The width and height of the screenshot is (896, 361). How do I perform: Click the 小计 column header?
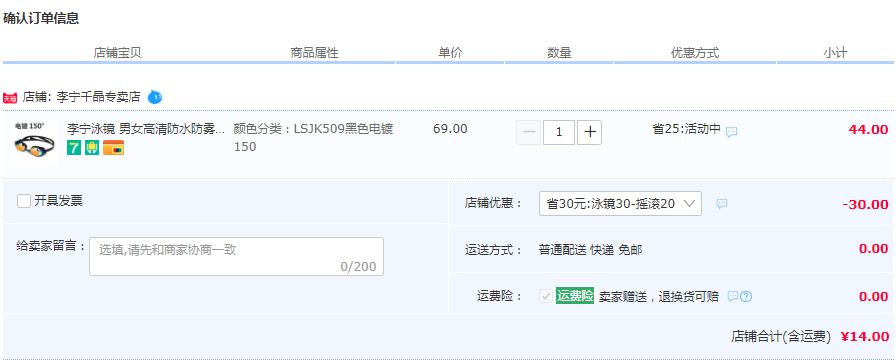click(x=835, y=53)
